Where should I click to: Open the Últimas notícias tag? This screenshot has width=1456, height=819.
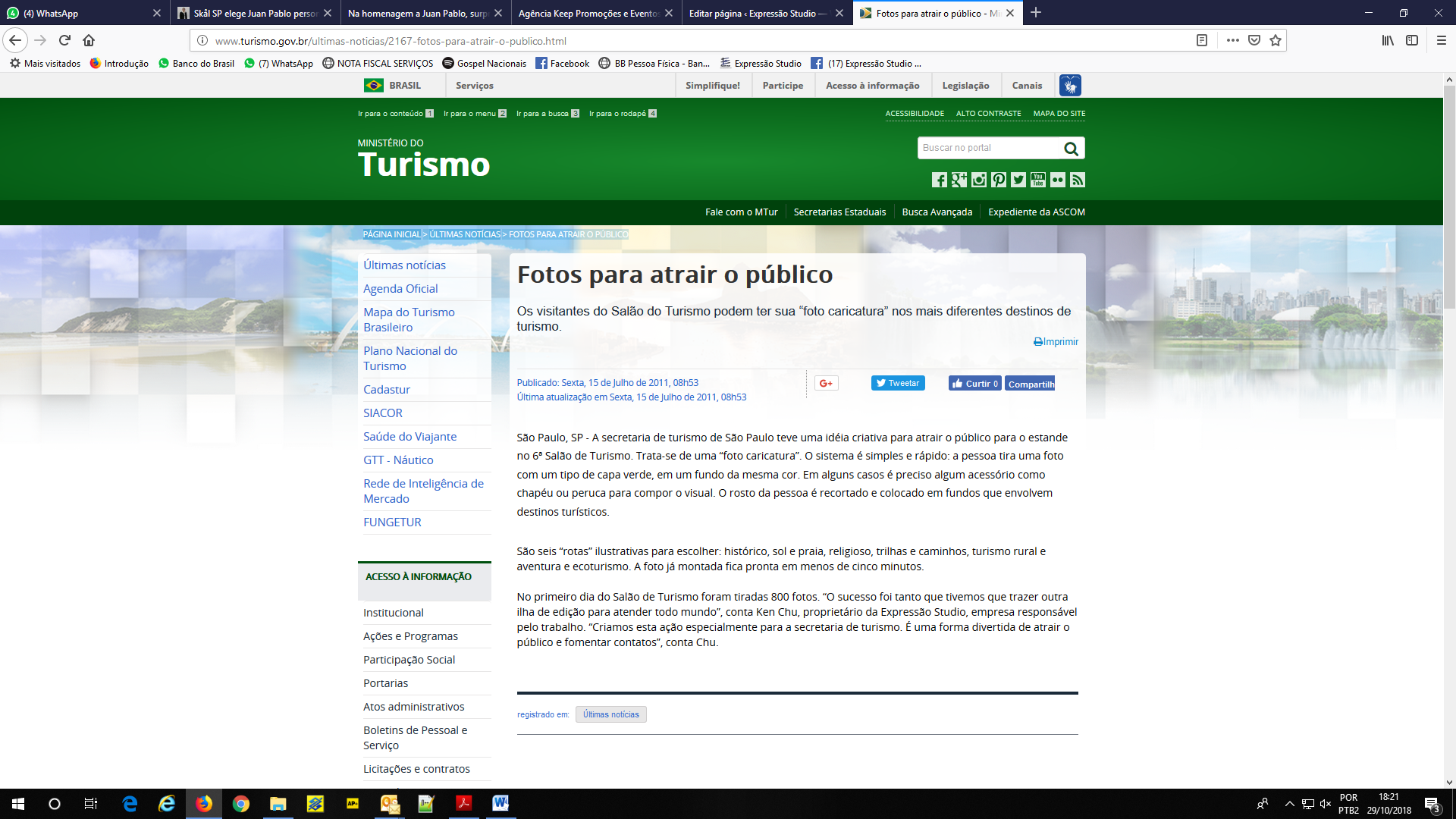[610, 714]
